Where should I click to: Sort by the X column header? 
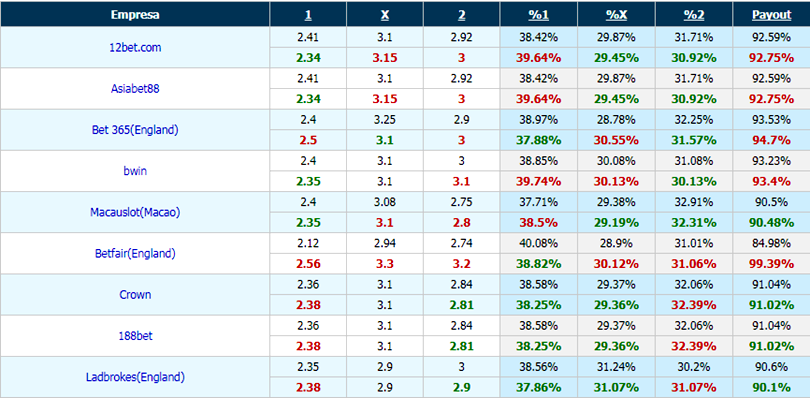pos(384,15)
